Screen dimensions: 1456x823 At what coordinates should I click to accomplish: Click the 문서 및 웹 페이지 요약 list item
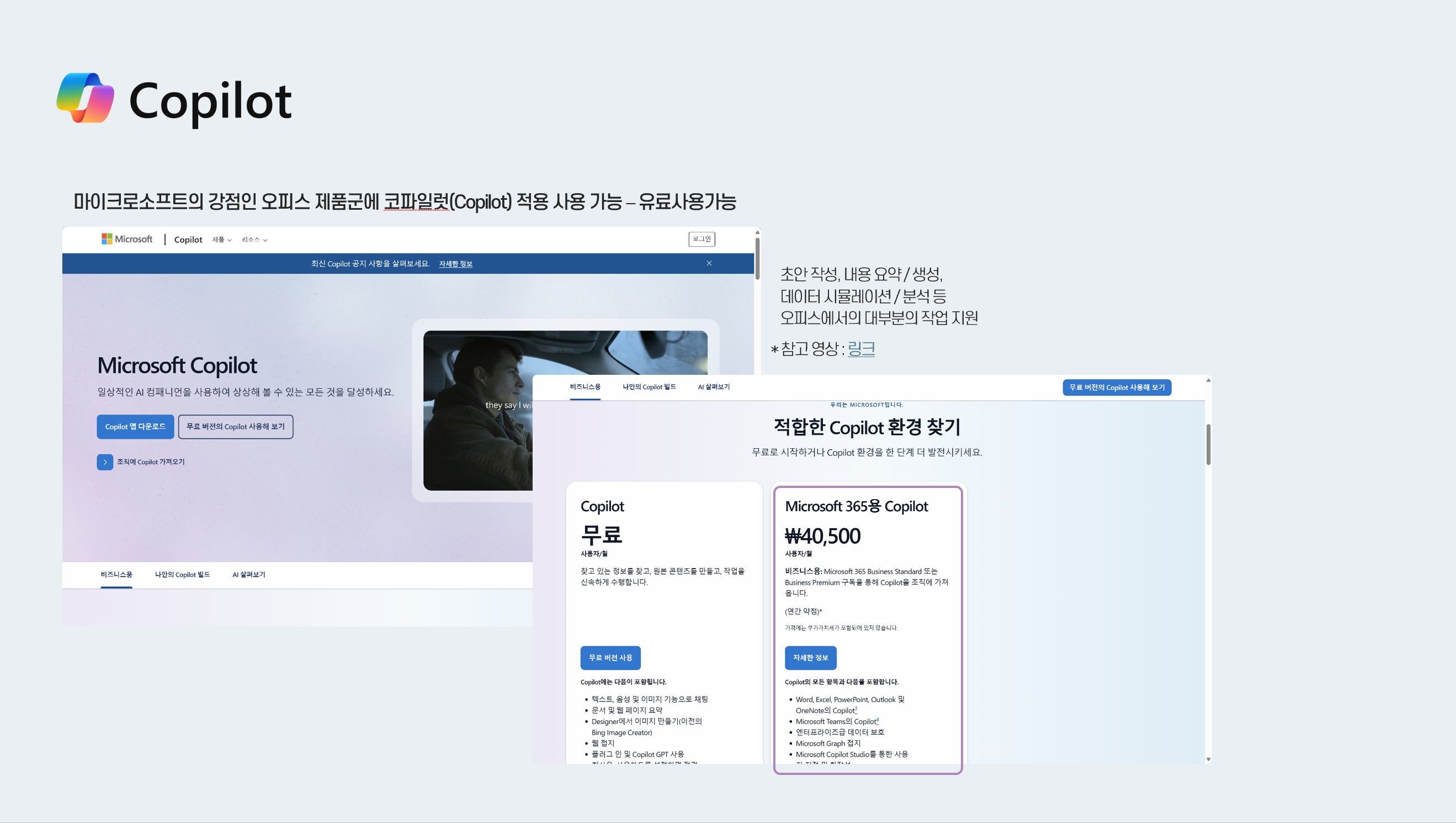627,710
